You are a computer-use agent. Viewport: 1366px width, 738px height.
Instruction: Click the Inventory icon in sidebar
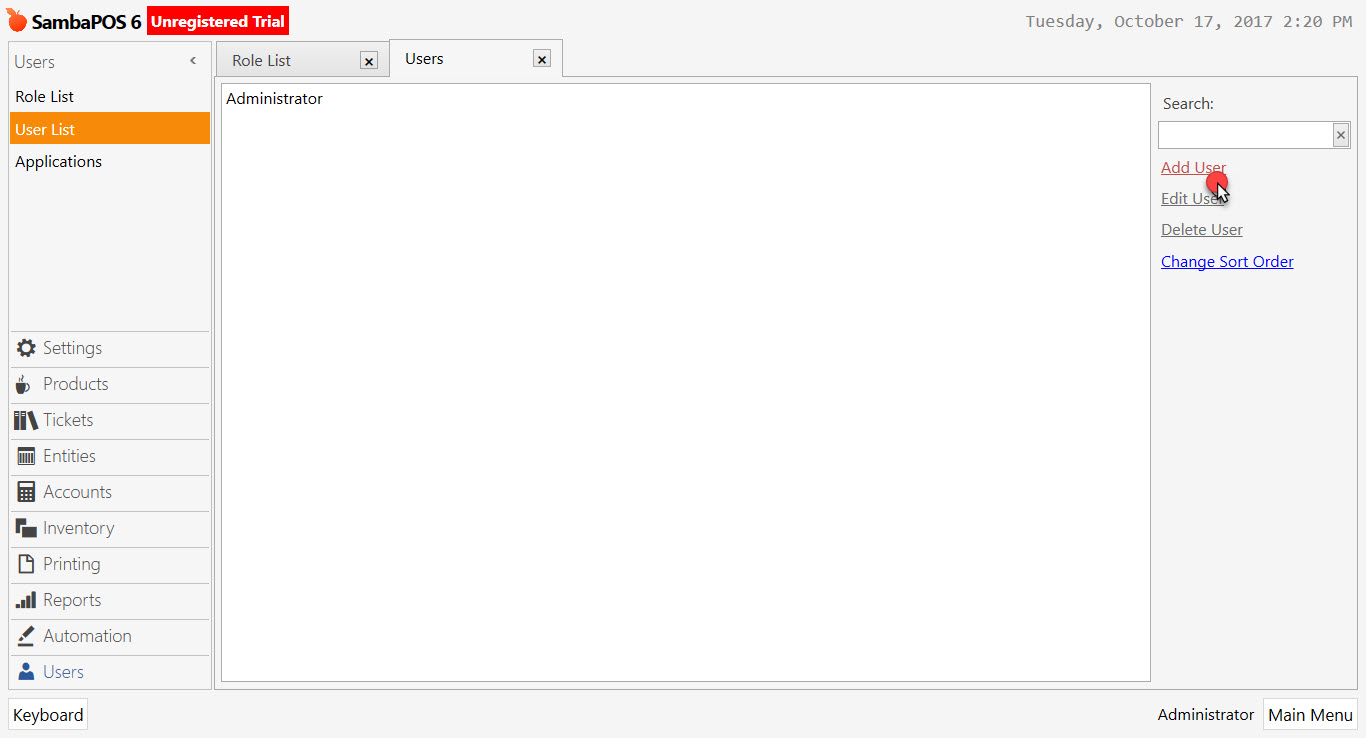(x=26, y=528)
